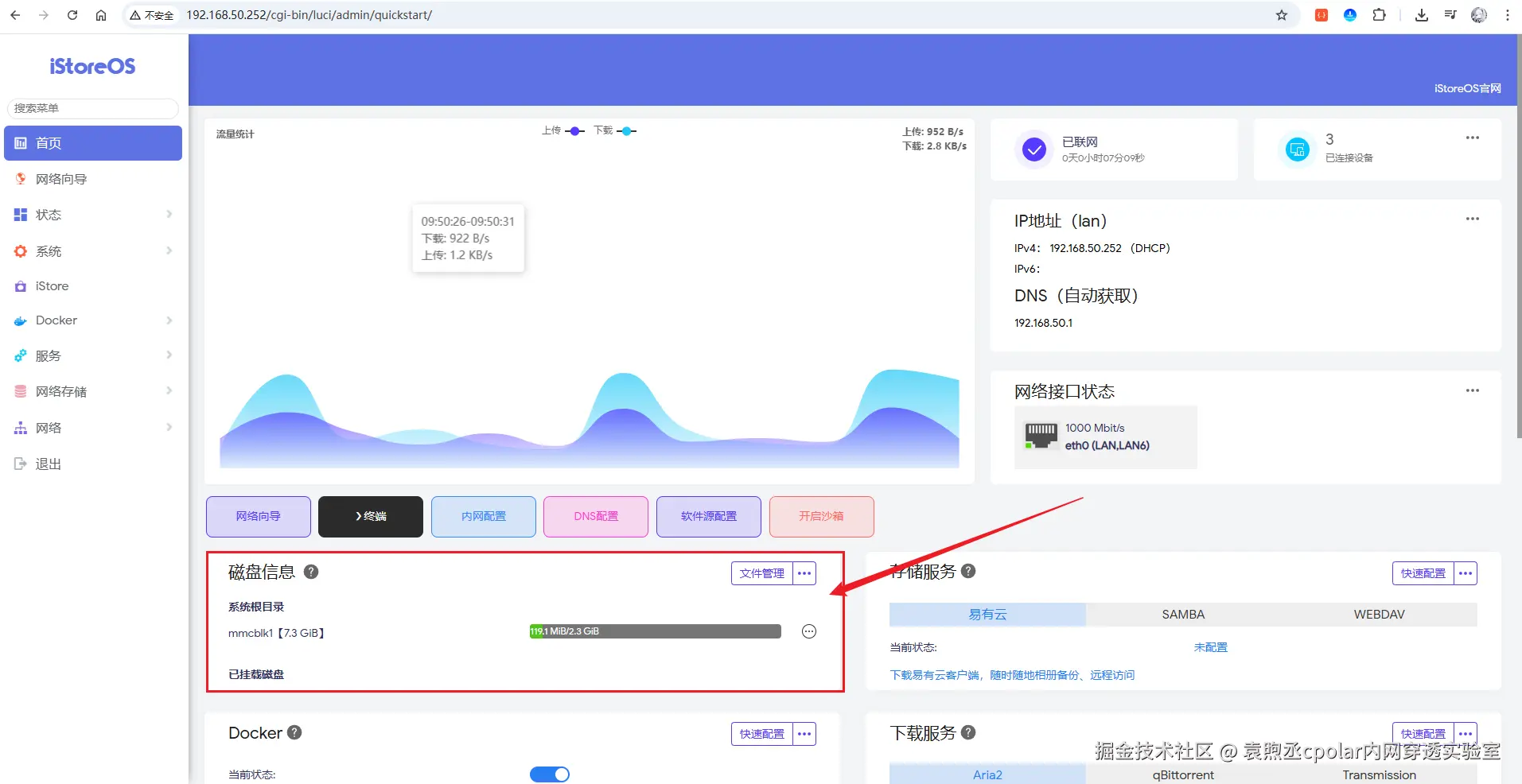Switch to the SAMBA storage tab
1522x784 pixels.
[1183, 615]
